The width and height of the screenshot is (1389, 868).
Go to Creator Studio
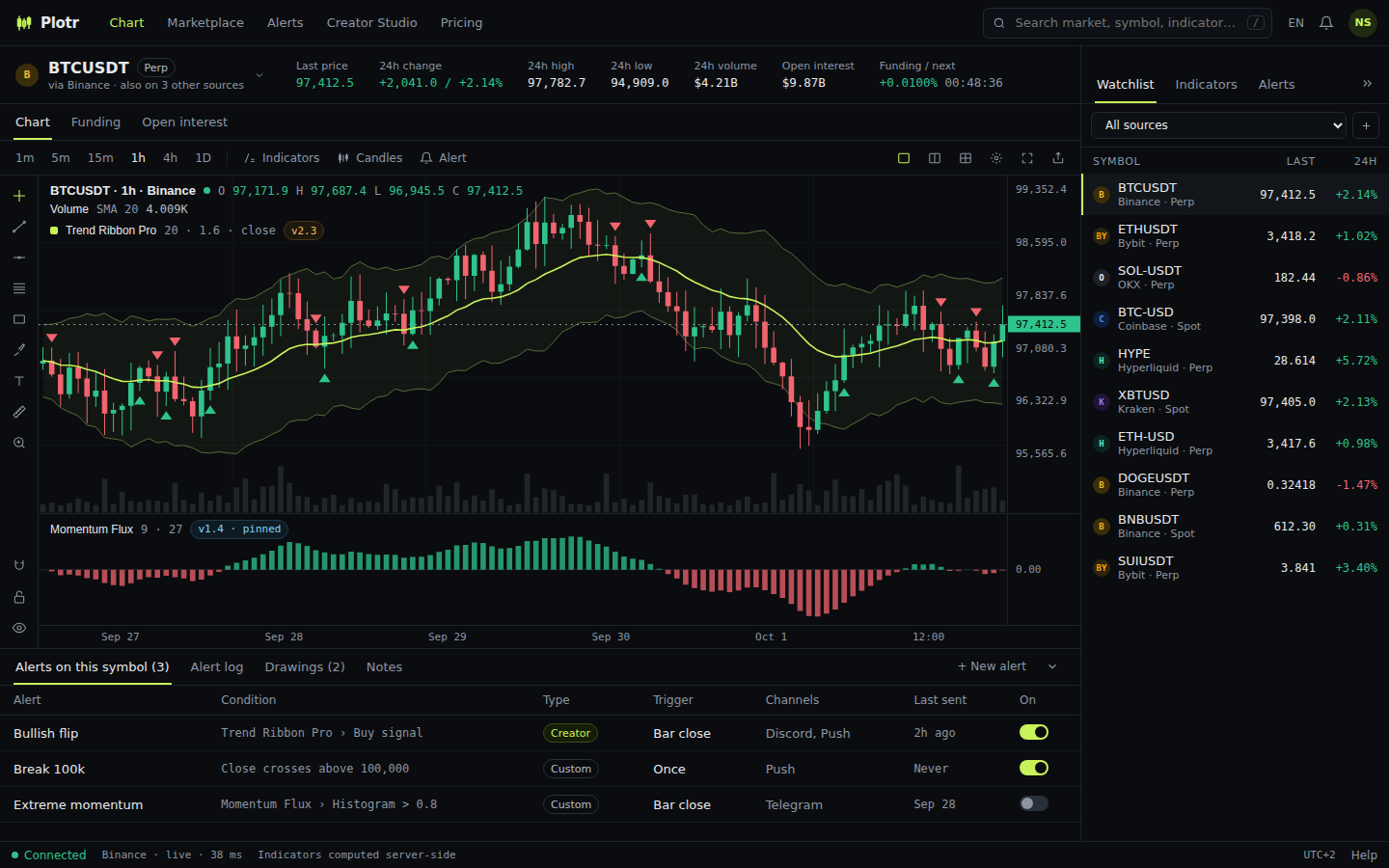[371, 23]
